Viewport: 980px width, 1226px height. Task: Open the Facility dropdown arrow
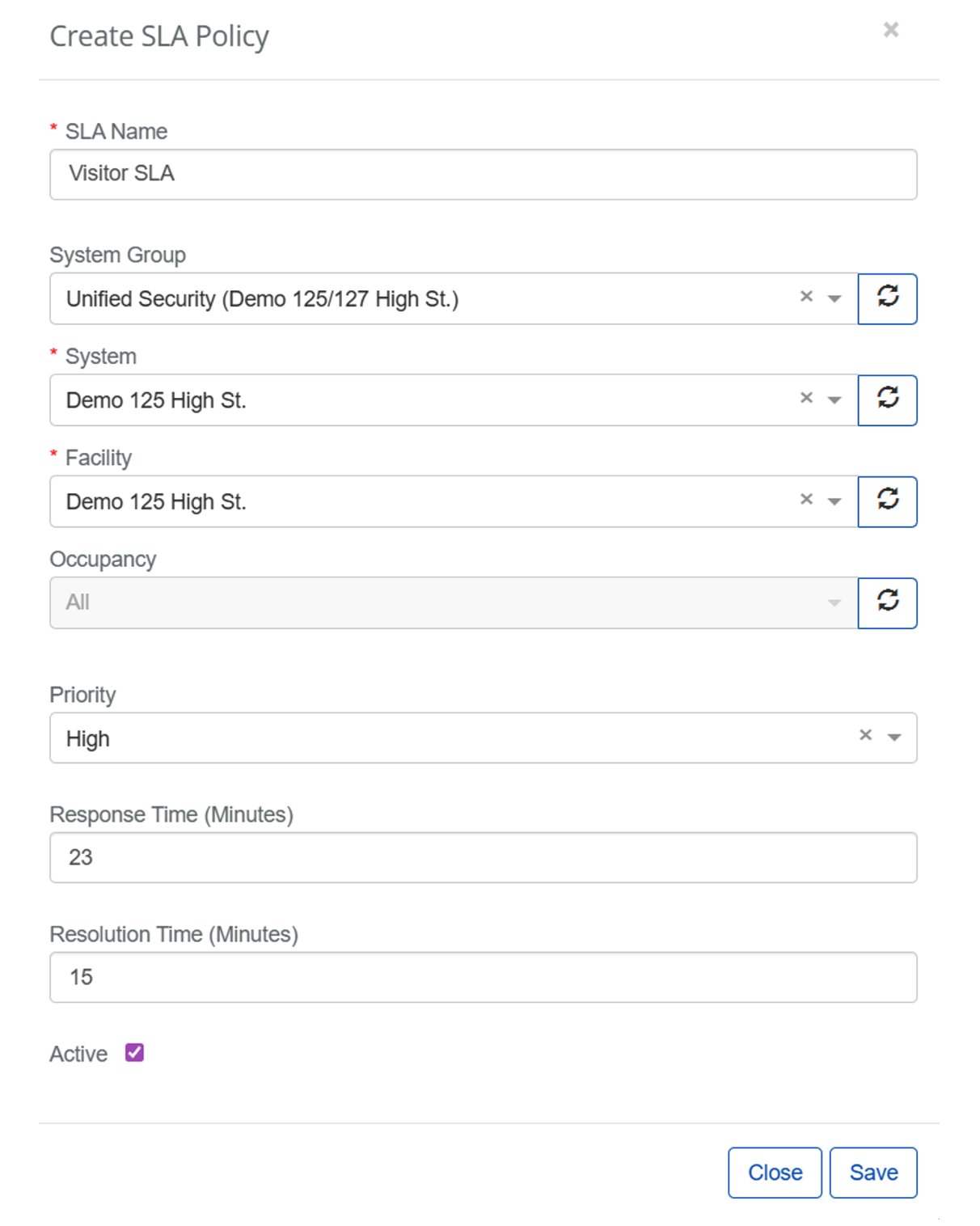[x=834, y=502]
